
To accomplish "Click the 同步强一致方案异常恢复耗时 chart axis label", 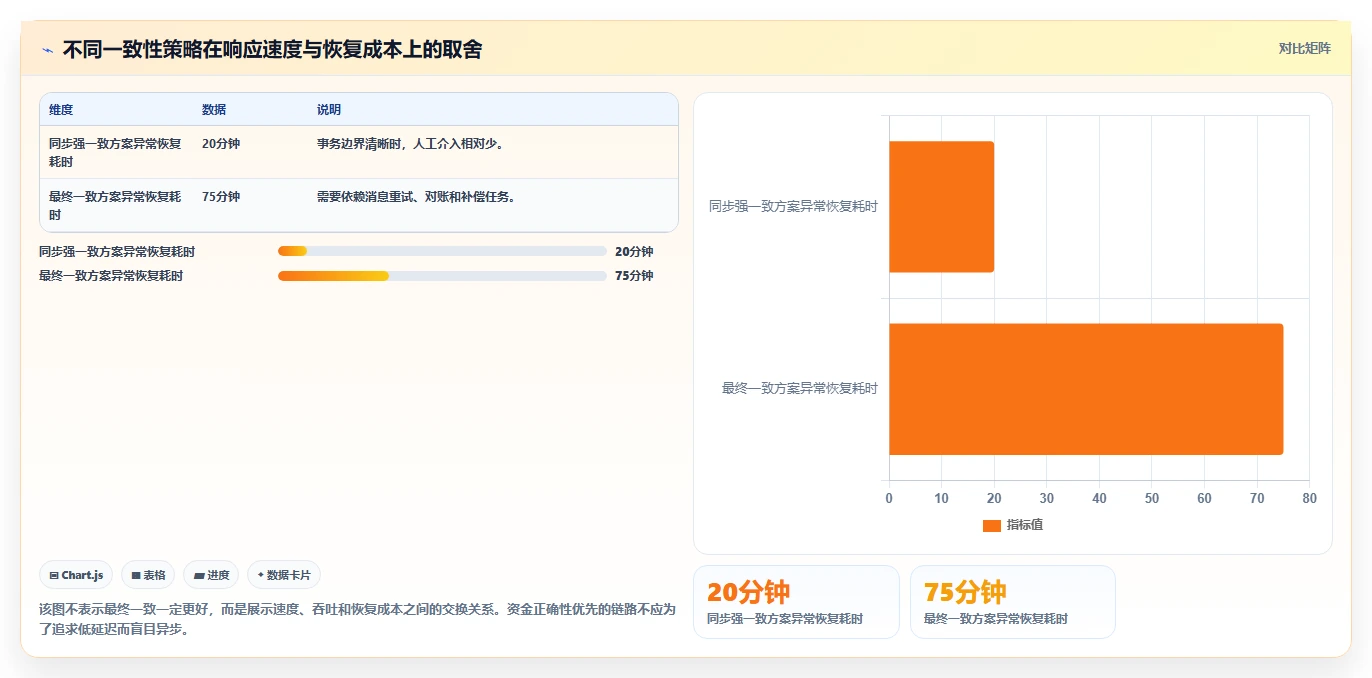I will point(793,206).
